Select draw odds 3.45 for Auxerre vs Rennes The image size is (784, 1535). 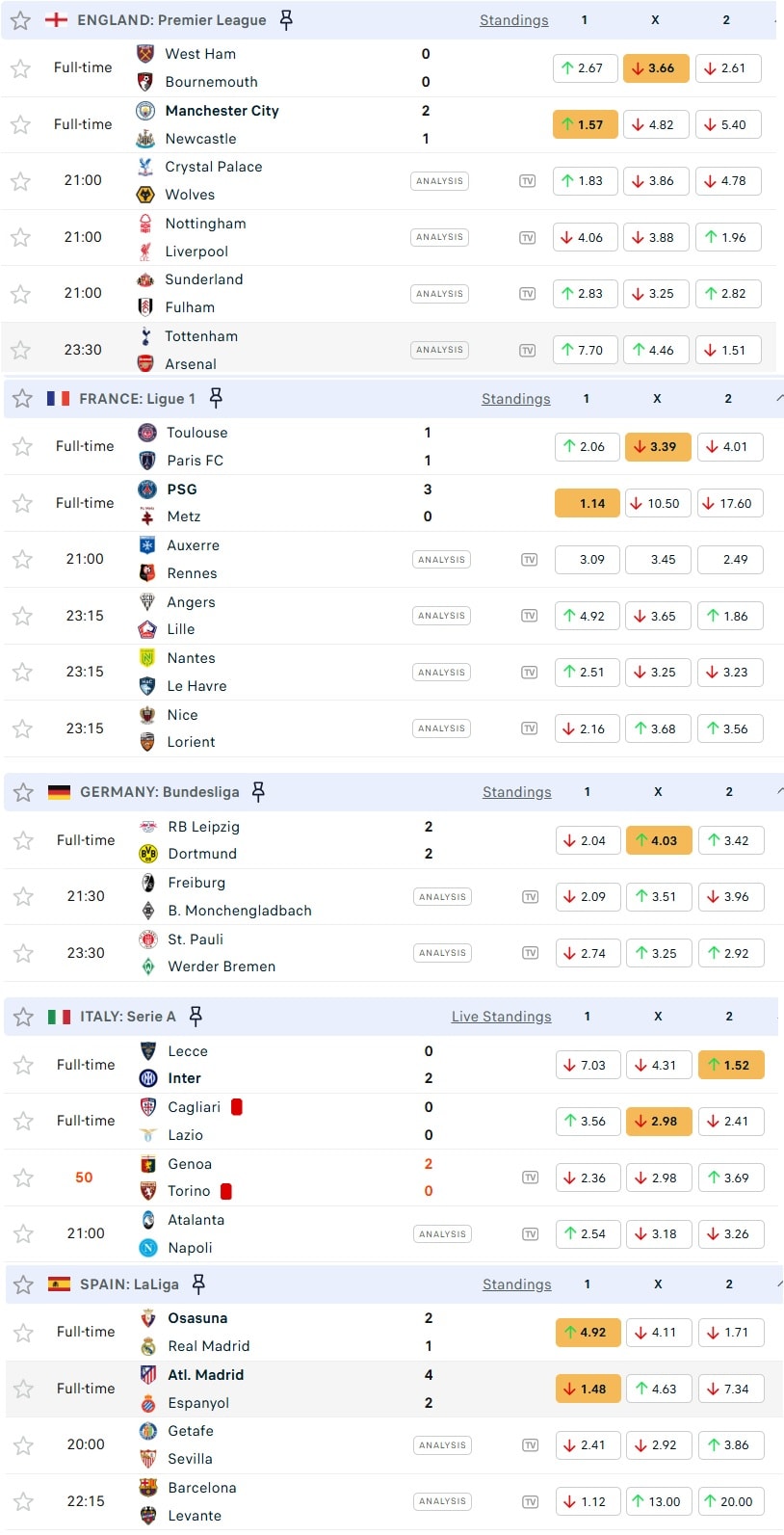[663, 560]
